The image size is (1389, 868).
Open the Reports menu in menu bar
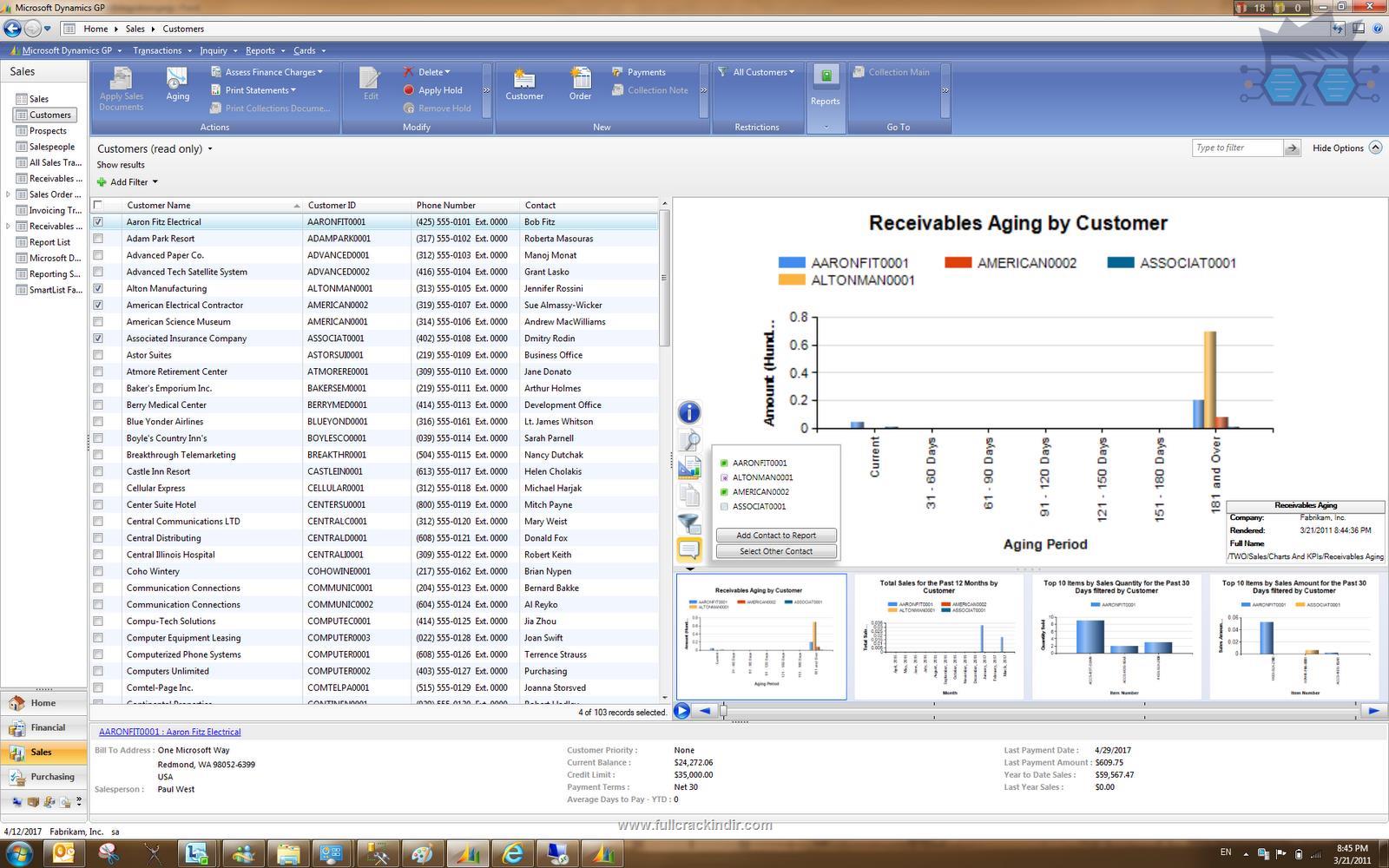[264, 50]
